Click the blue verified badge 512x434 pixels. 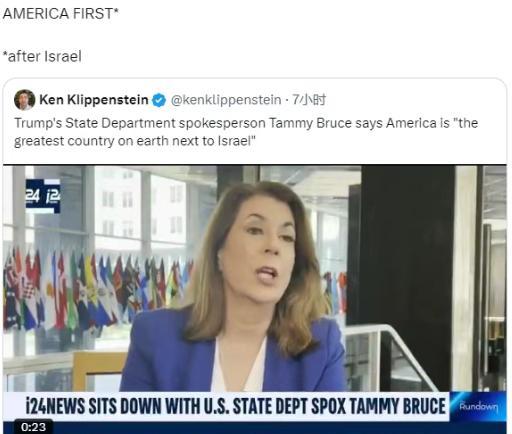point(159,100)
